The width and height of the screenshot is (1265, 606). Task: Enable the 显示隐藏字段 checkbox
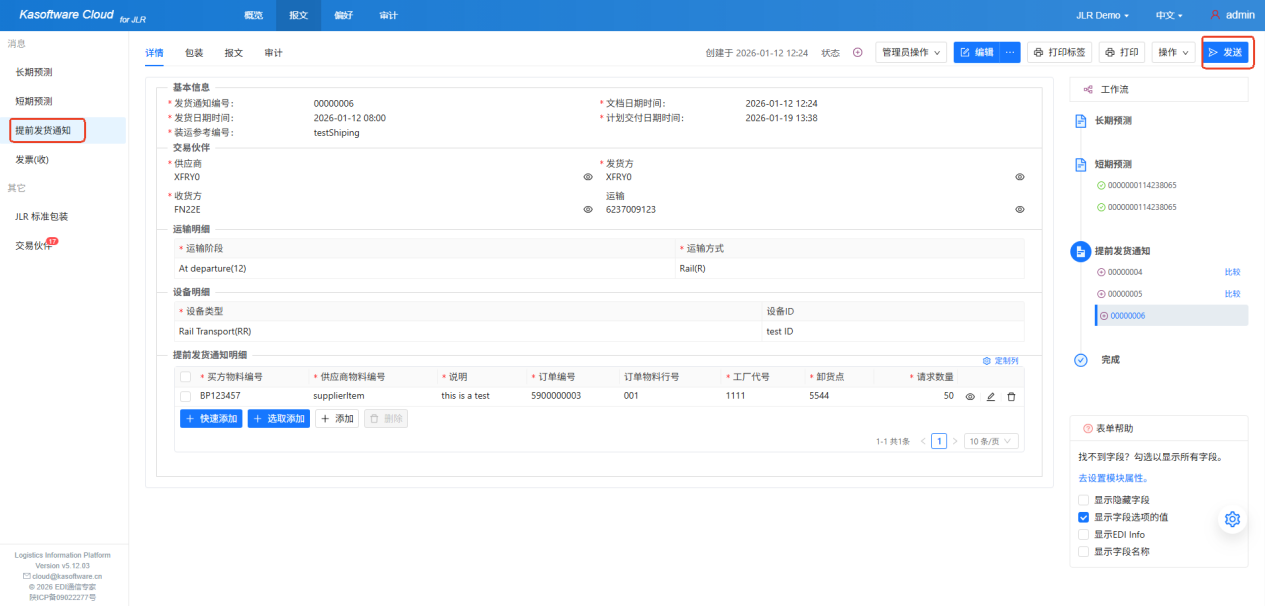pyautogui.click(x=1084, y=500)
